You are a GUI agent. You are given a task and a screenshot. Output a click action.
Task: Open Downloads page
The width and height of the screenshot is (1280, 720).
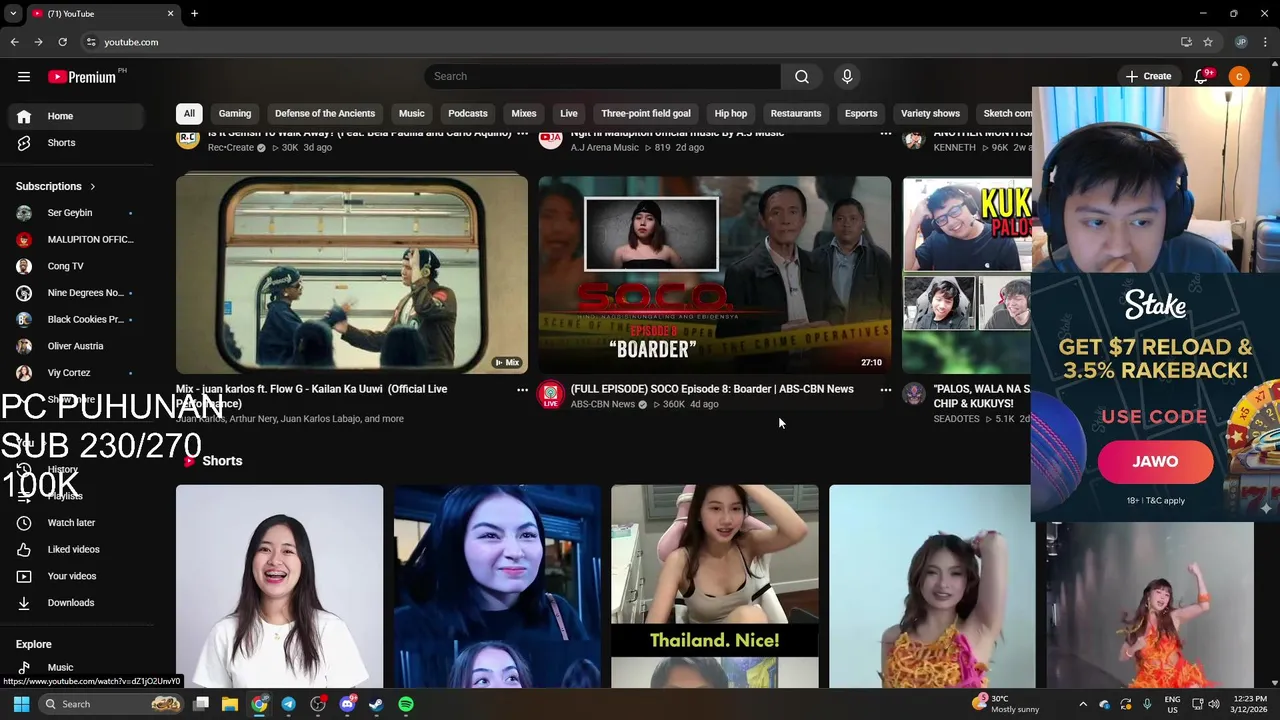[x=77, y=603]
